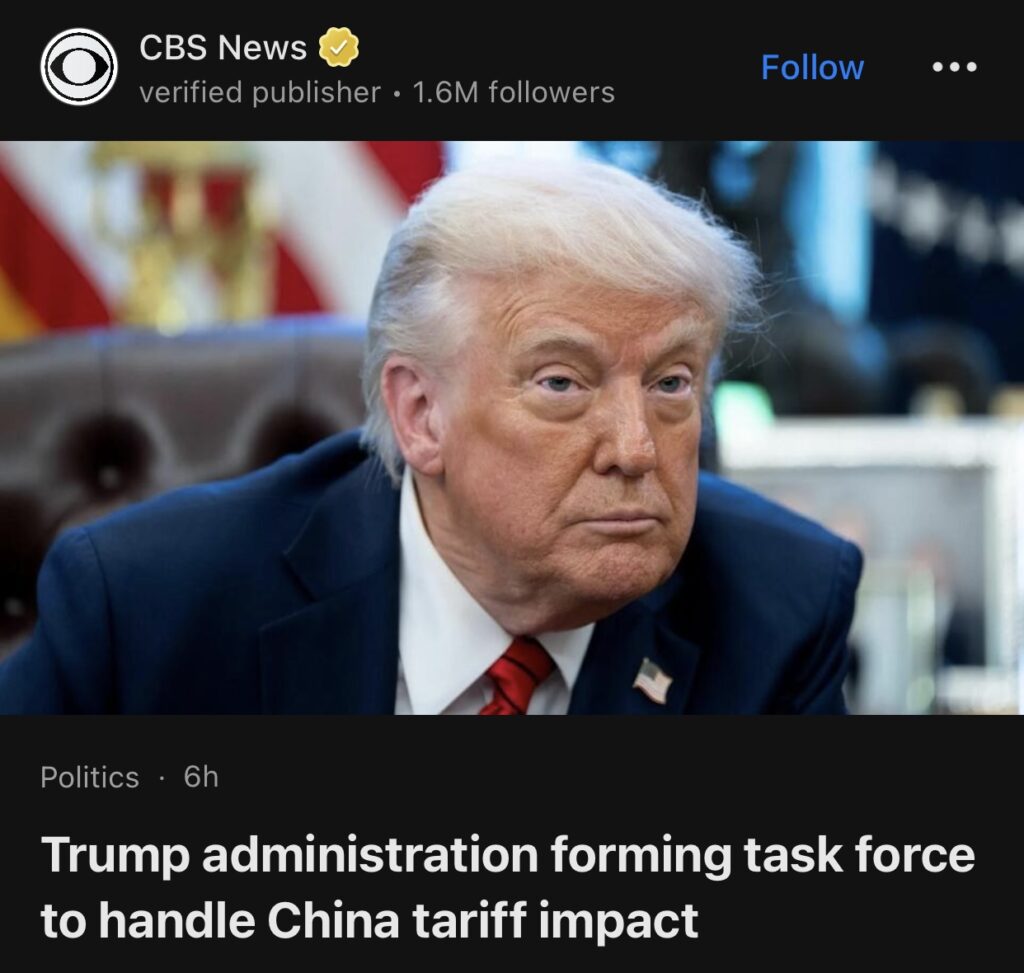Click the 6h timestamp
1024x973 pixels.
pos(201,777)
